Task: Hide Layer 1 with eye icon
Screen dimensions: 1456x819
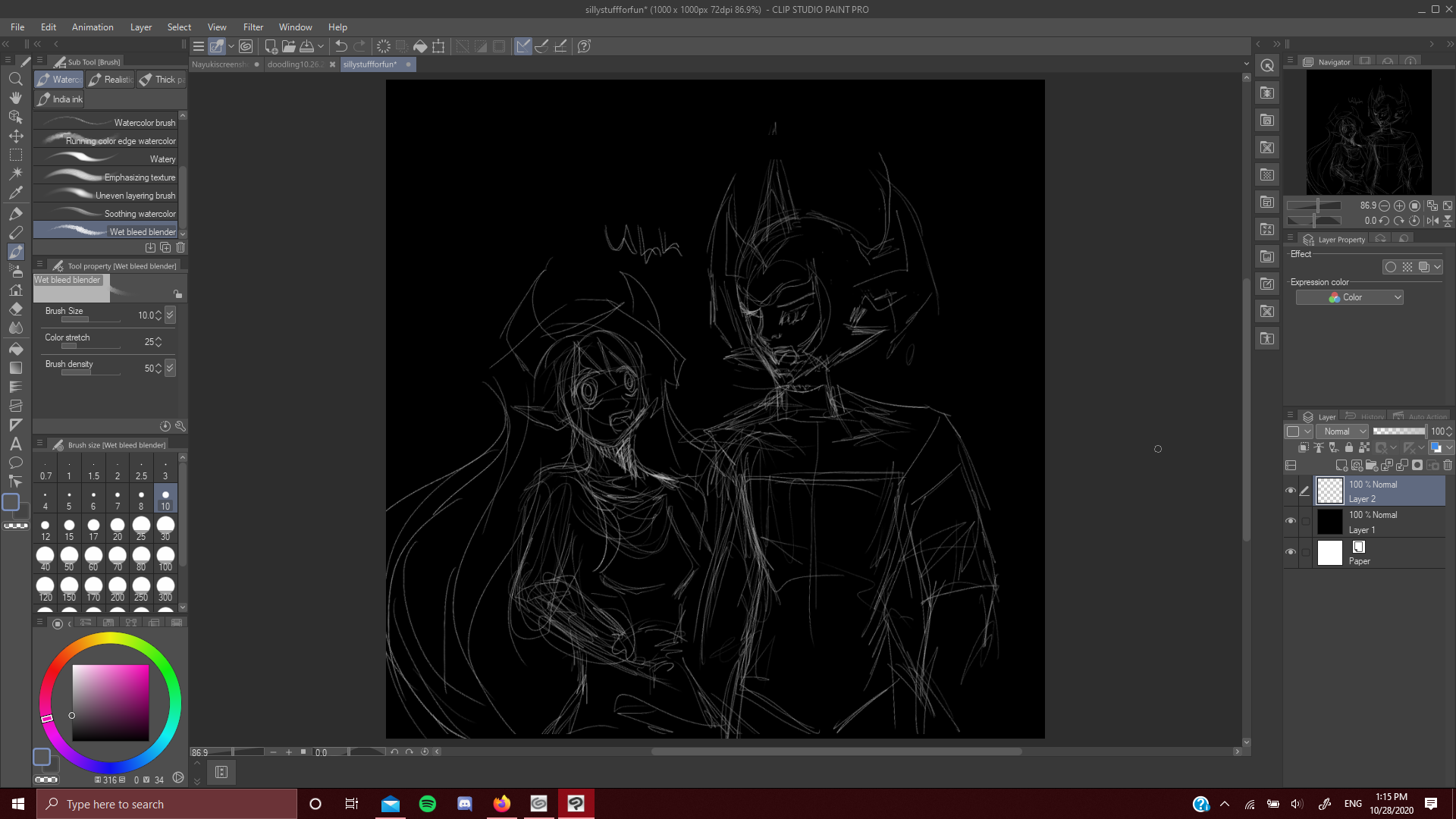Action: pyautogui.click(x=1290, y=521)
